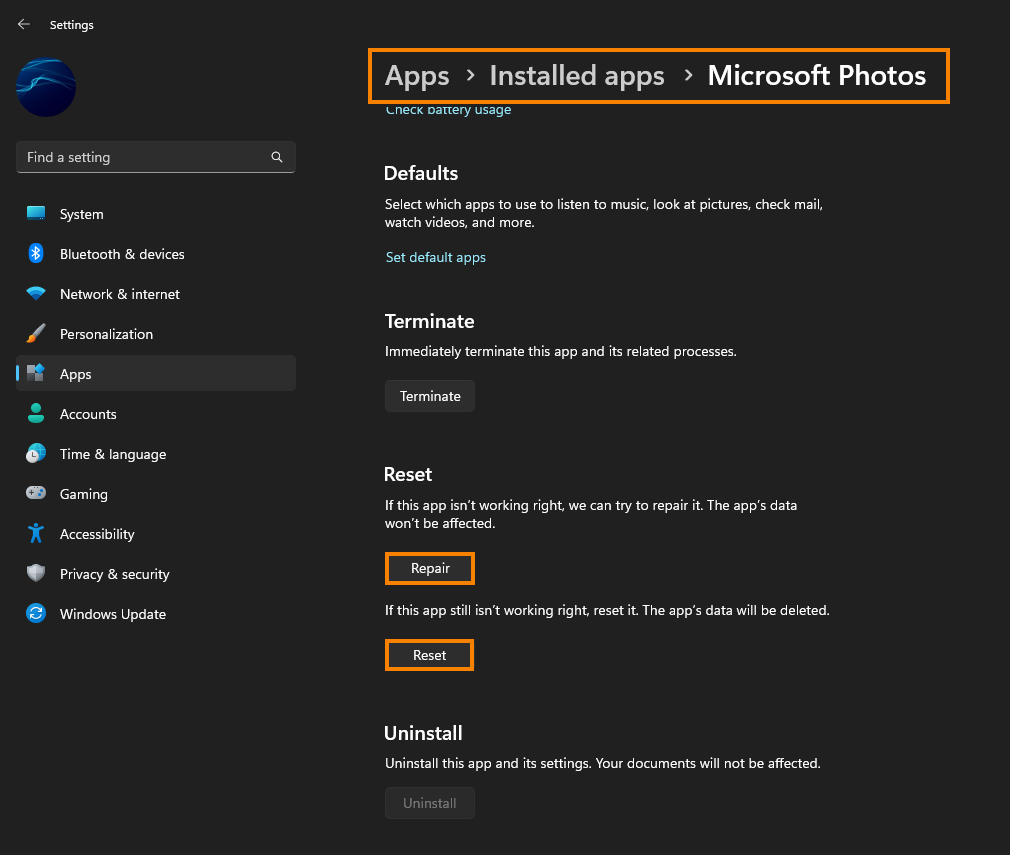Click the Accounts person icon
1010x855 pixels.
(36, 413)
